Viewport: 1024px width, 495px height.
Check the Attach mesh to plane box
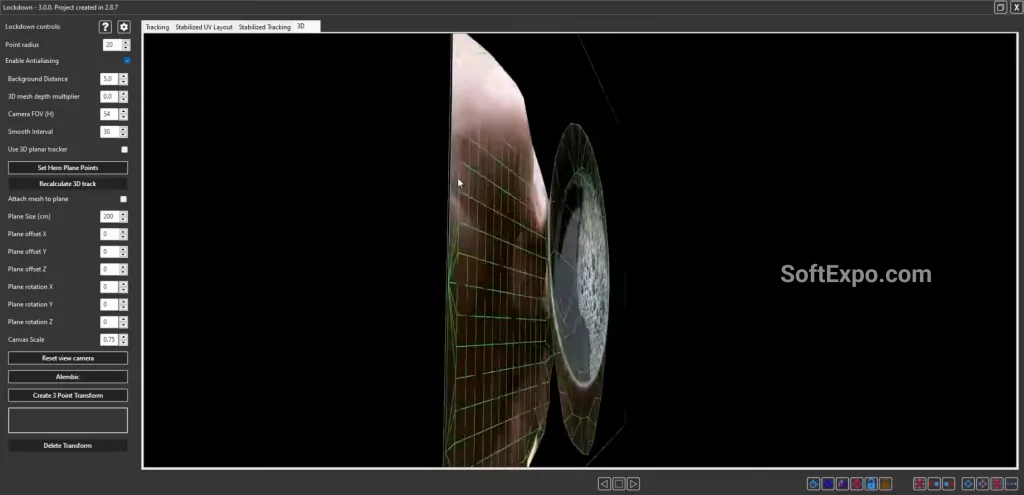click(124, 199)
